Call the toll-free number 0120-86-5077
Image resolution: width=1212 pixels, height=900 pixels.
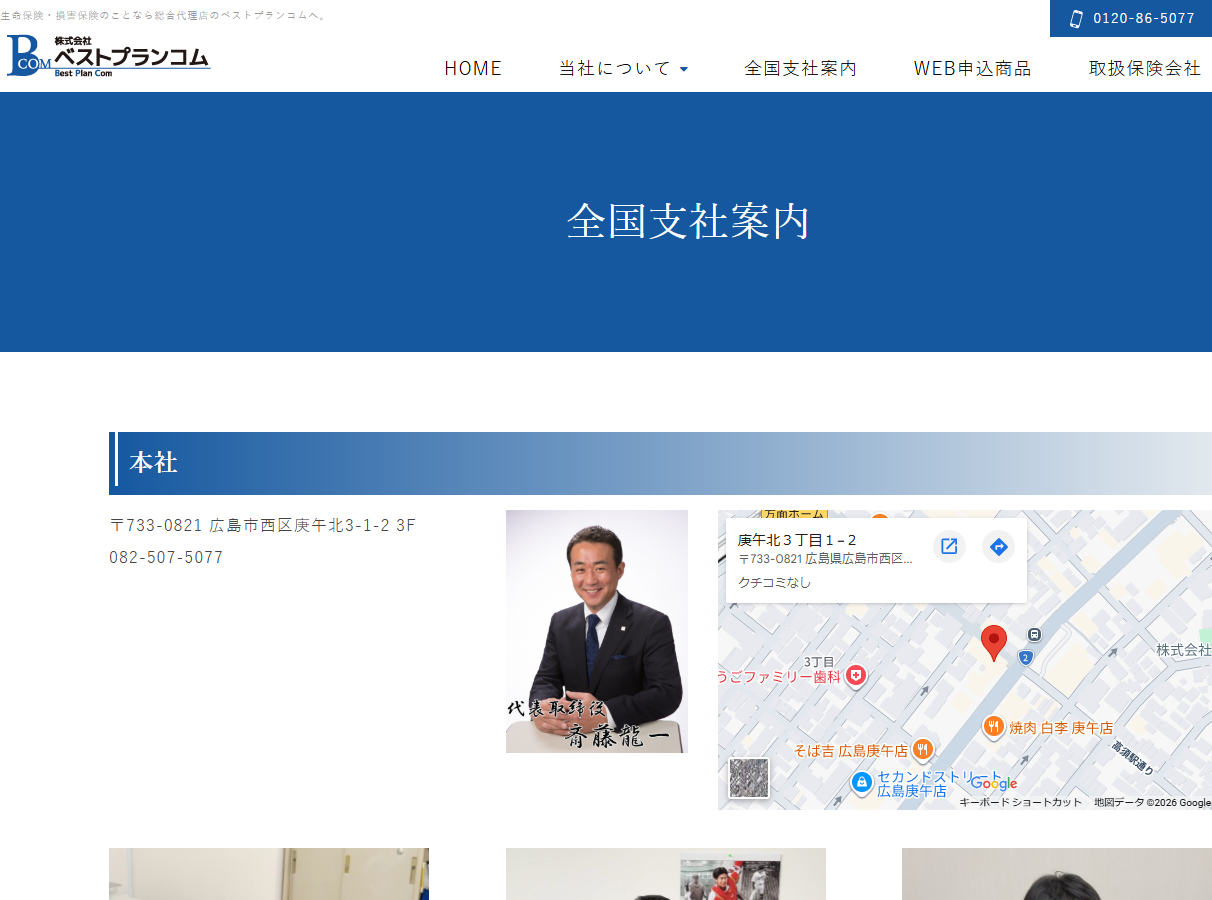[1143, 18]
